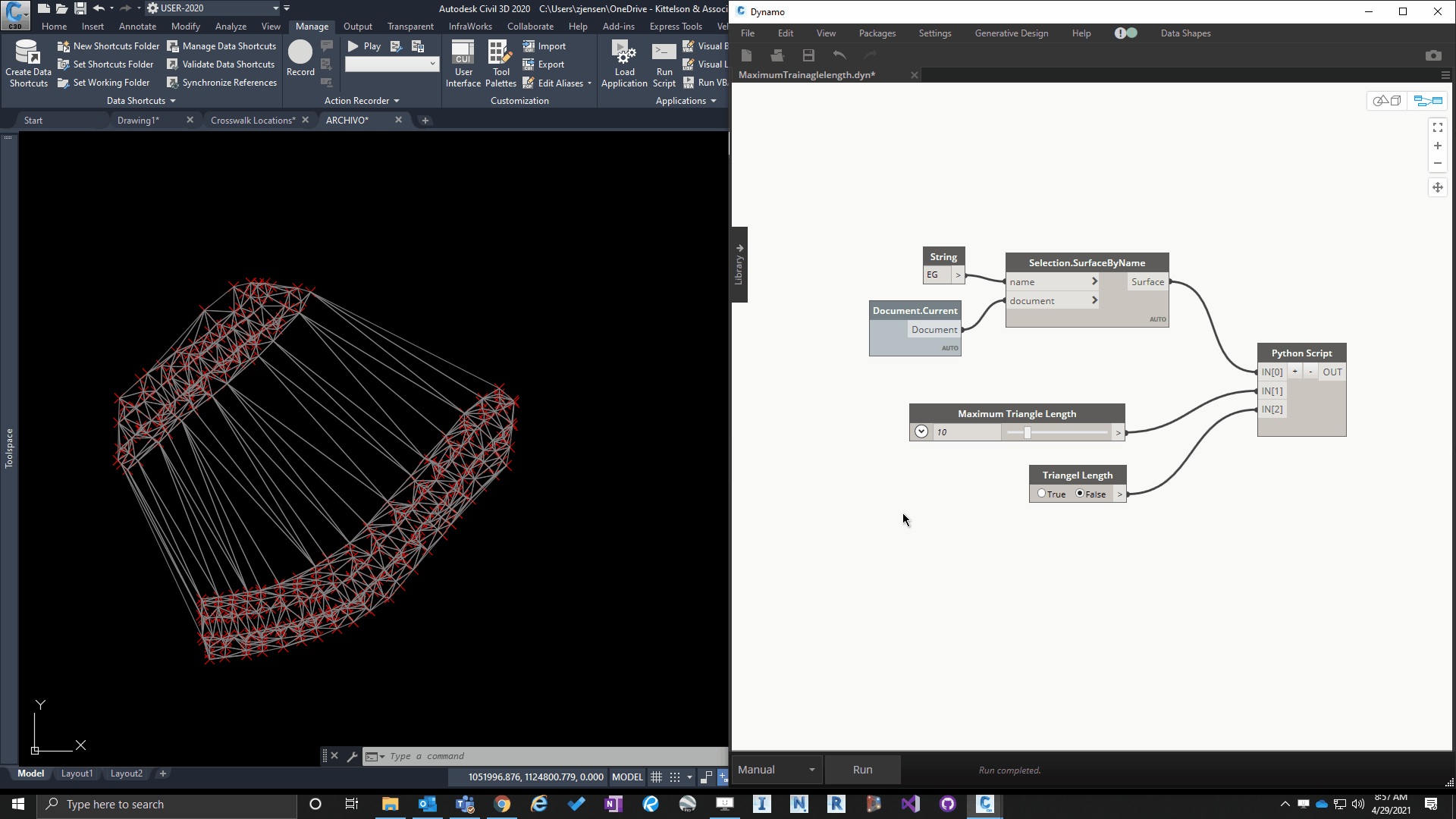Click the Import customization icon
Image resolution: width=1456 pixels, height=819 pixels.
(529, 46)
